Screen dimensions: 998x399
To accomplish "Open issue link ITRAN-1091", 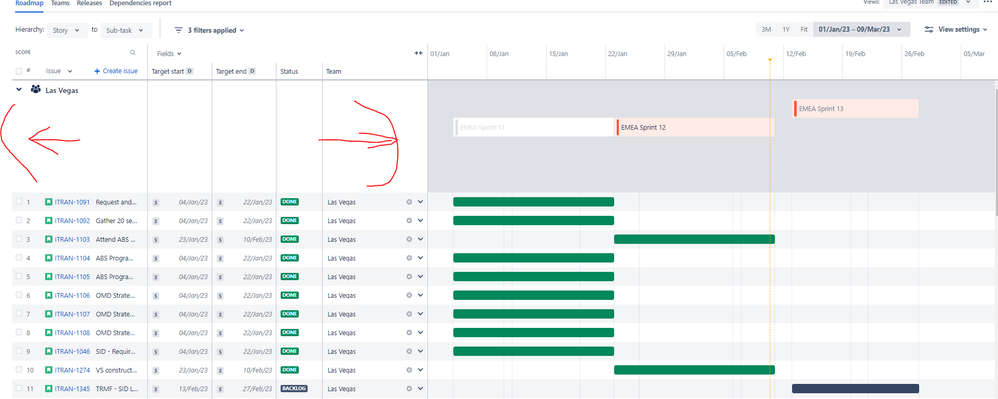I will [x=72, y=202].
